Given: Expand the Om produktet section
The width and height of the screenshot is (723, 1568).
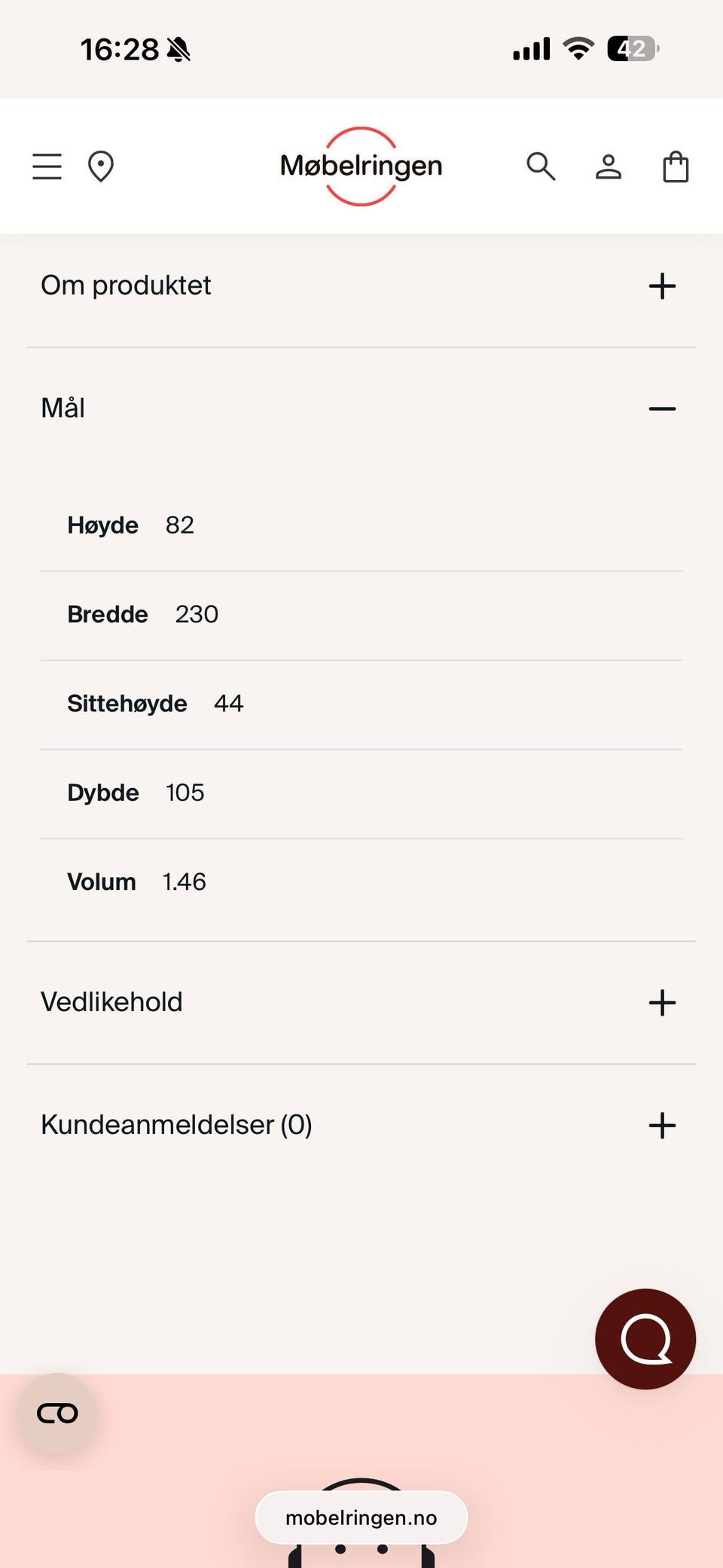Looking at the screenshot, I should (x=662, y=286).
